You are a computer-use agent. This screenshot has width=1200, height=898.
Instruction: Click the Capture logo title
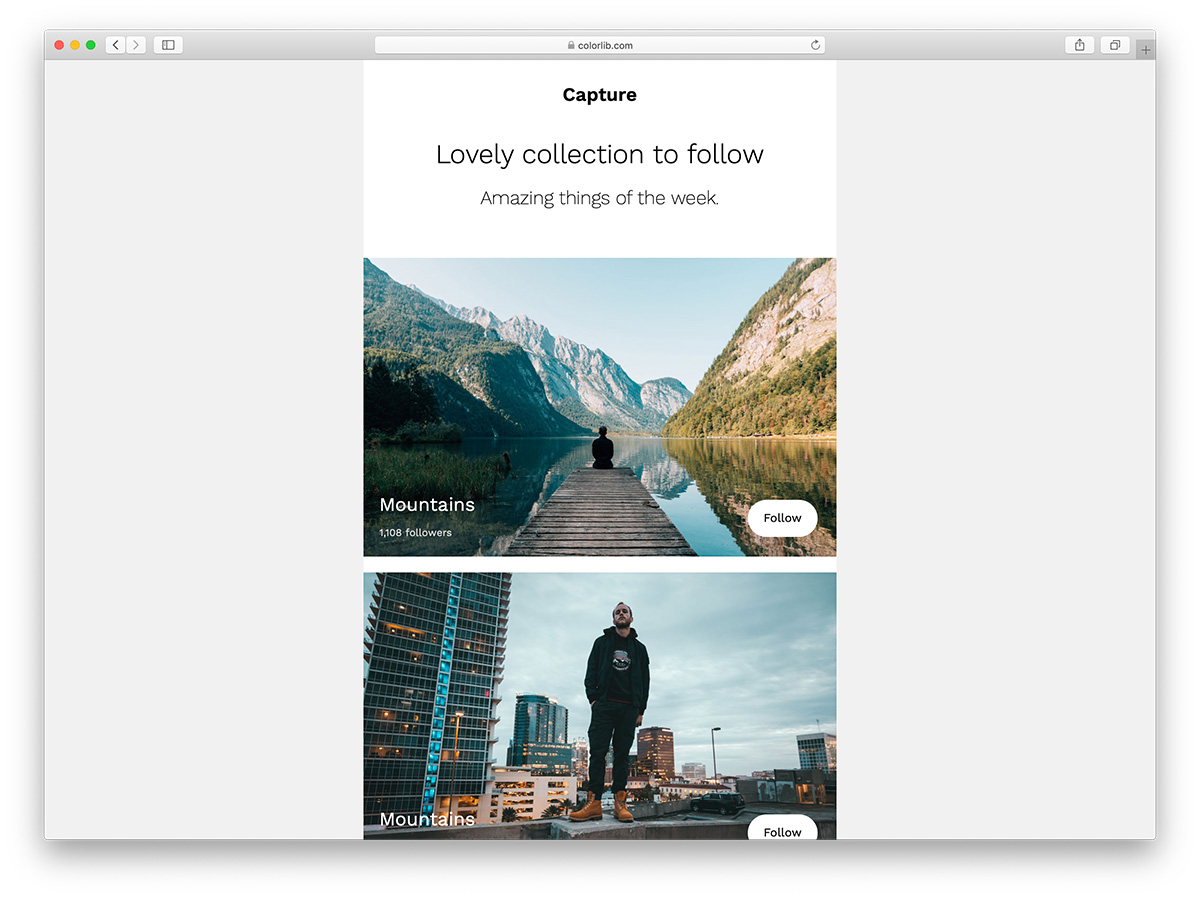click(600, 95)
